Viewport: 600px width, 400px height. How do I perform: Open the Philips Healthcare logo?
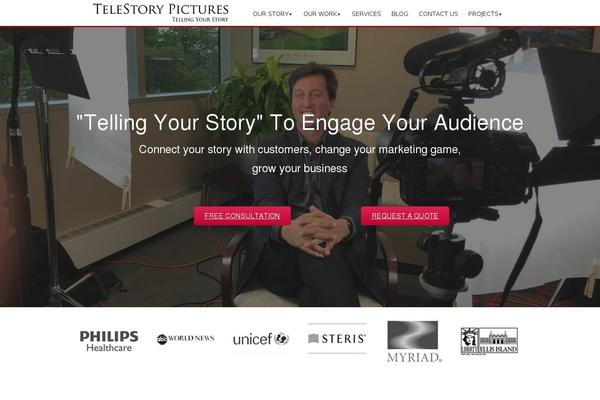[x=109, y=341]
